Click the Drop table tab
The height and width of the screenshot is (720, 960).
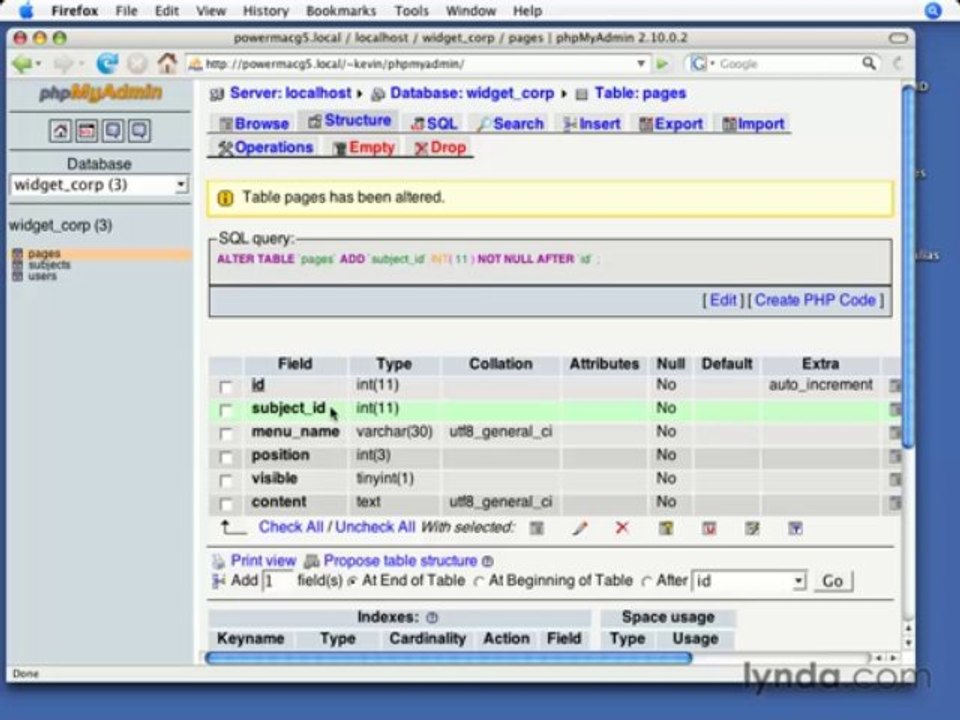pos(440,148)
